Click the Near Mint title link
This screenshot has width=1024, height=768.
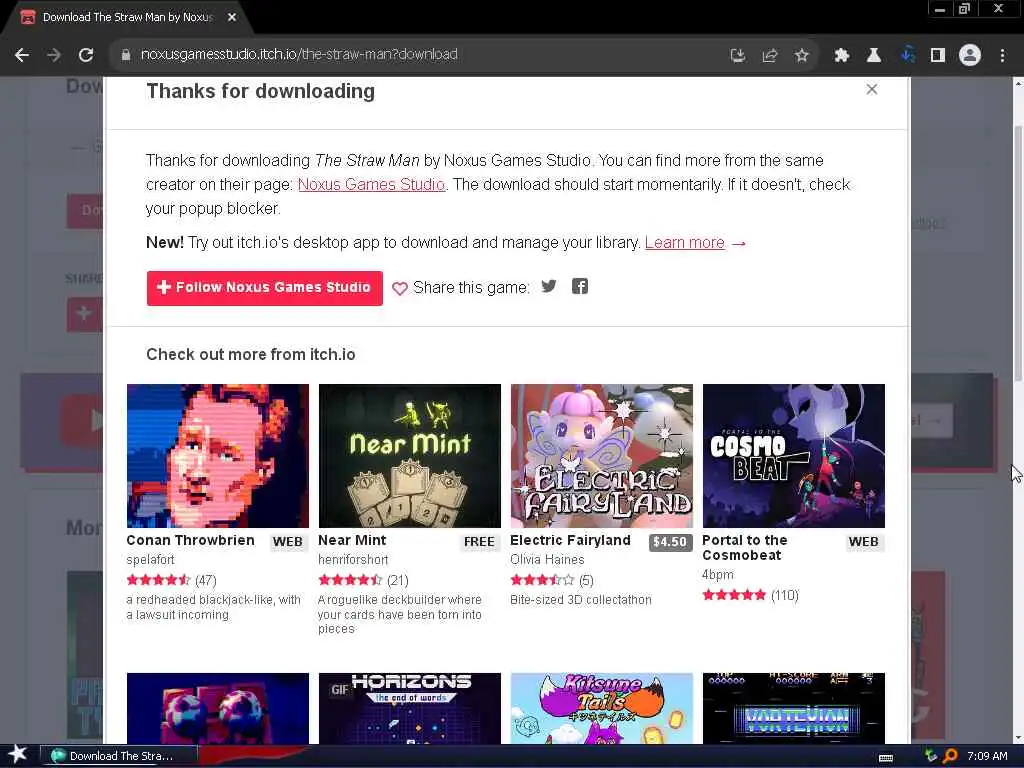[352, 541]
